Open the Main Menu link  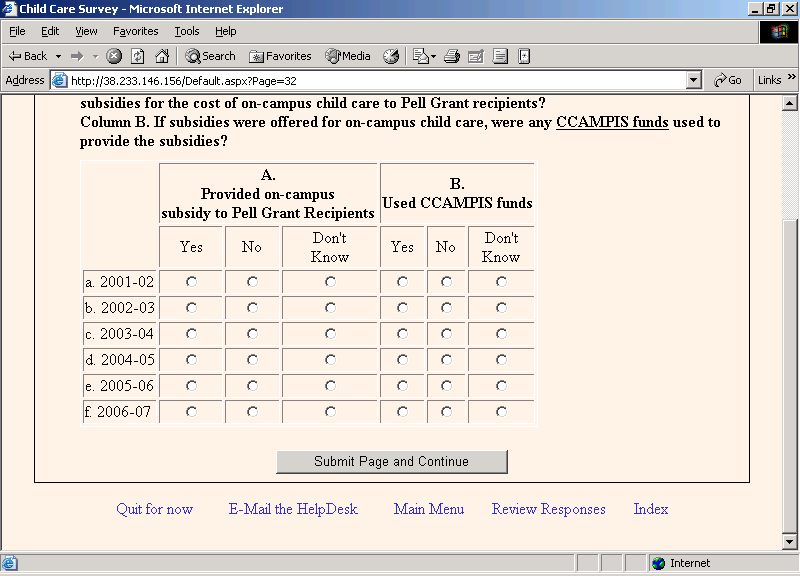[x=429, y=509]
